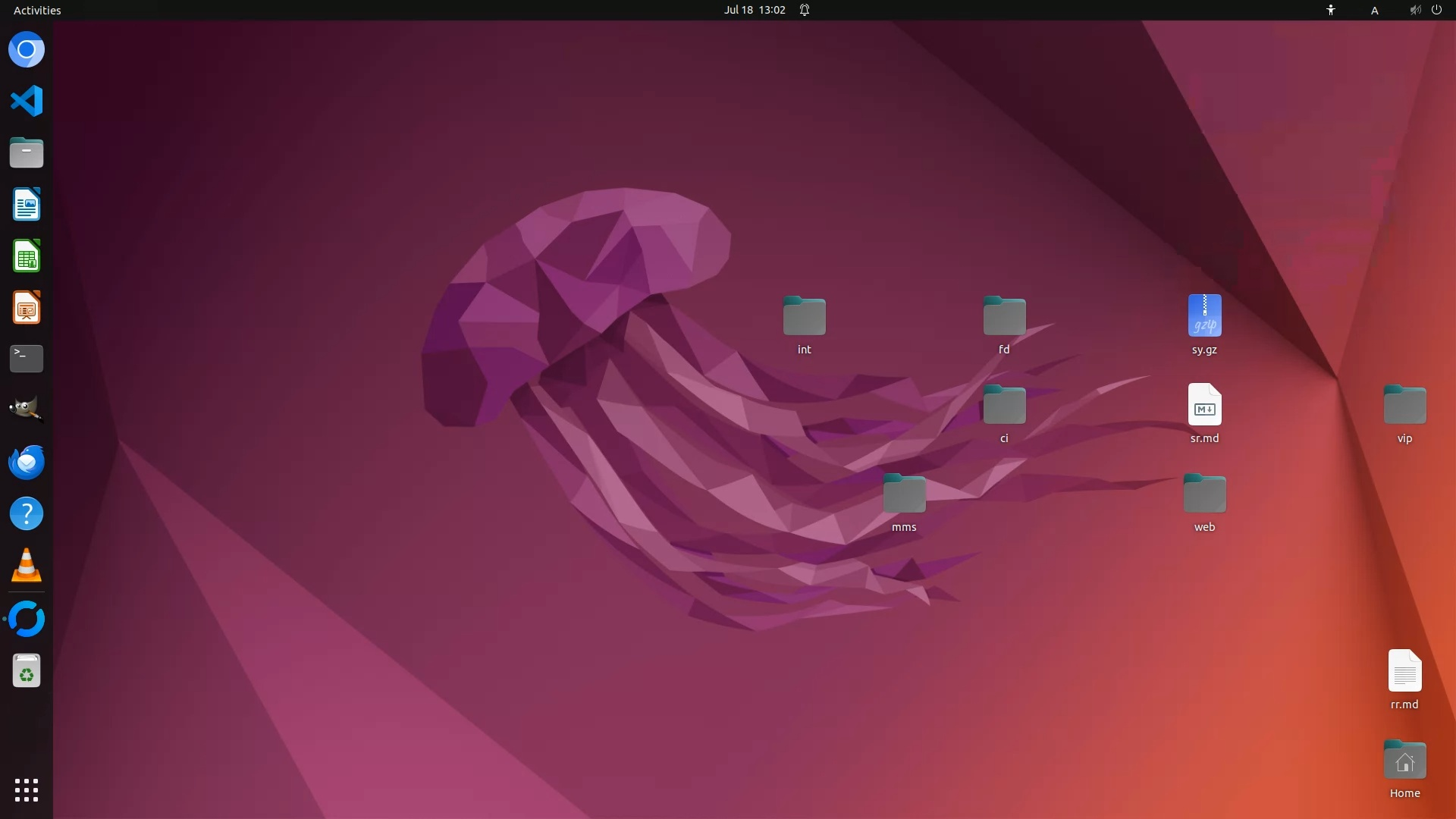Screen dimensions: 1456x819
Task: Open the Trash in the dock
Action: point(27,671)
